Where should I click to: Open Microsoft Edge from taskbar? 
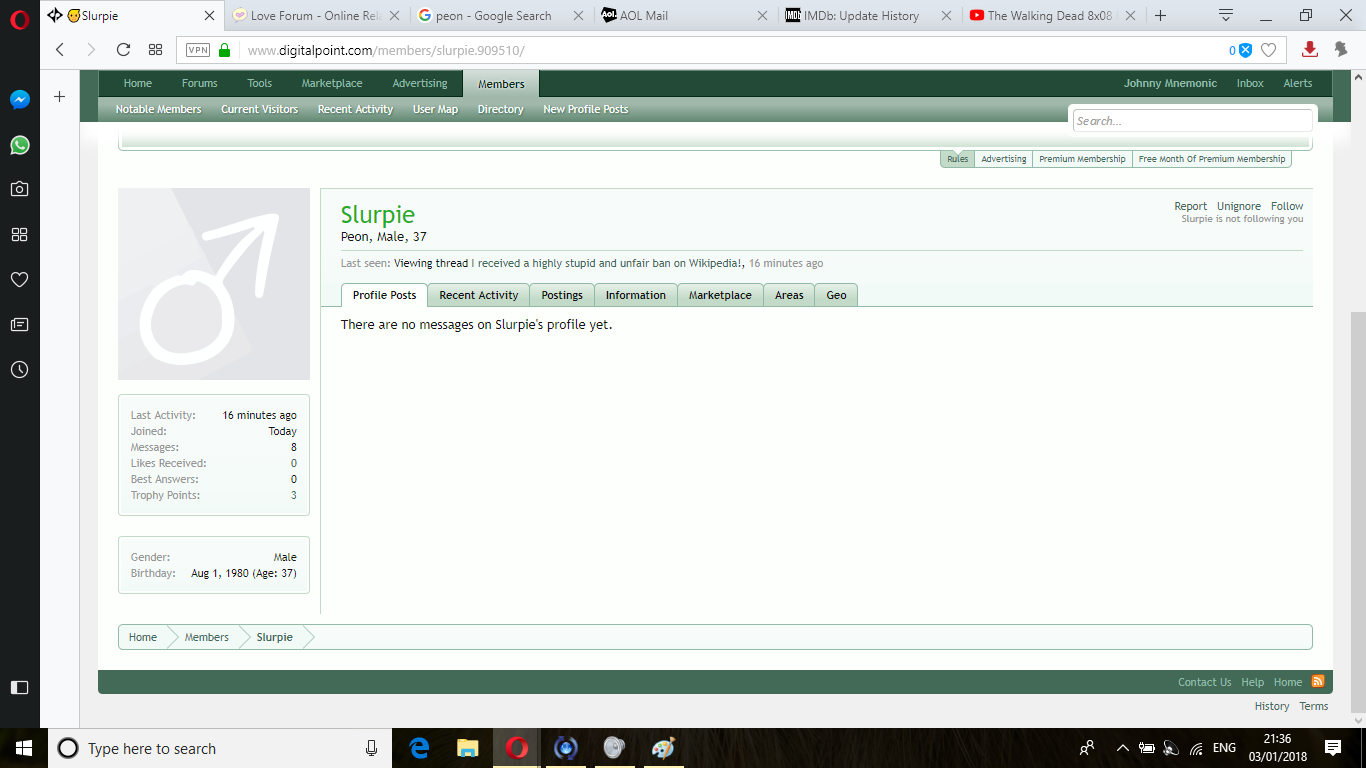point(419,748)
